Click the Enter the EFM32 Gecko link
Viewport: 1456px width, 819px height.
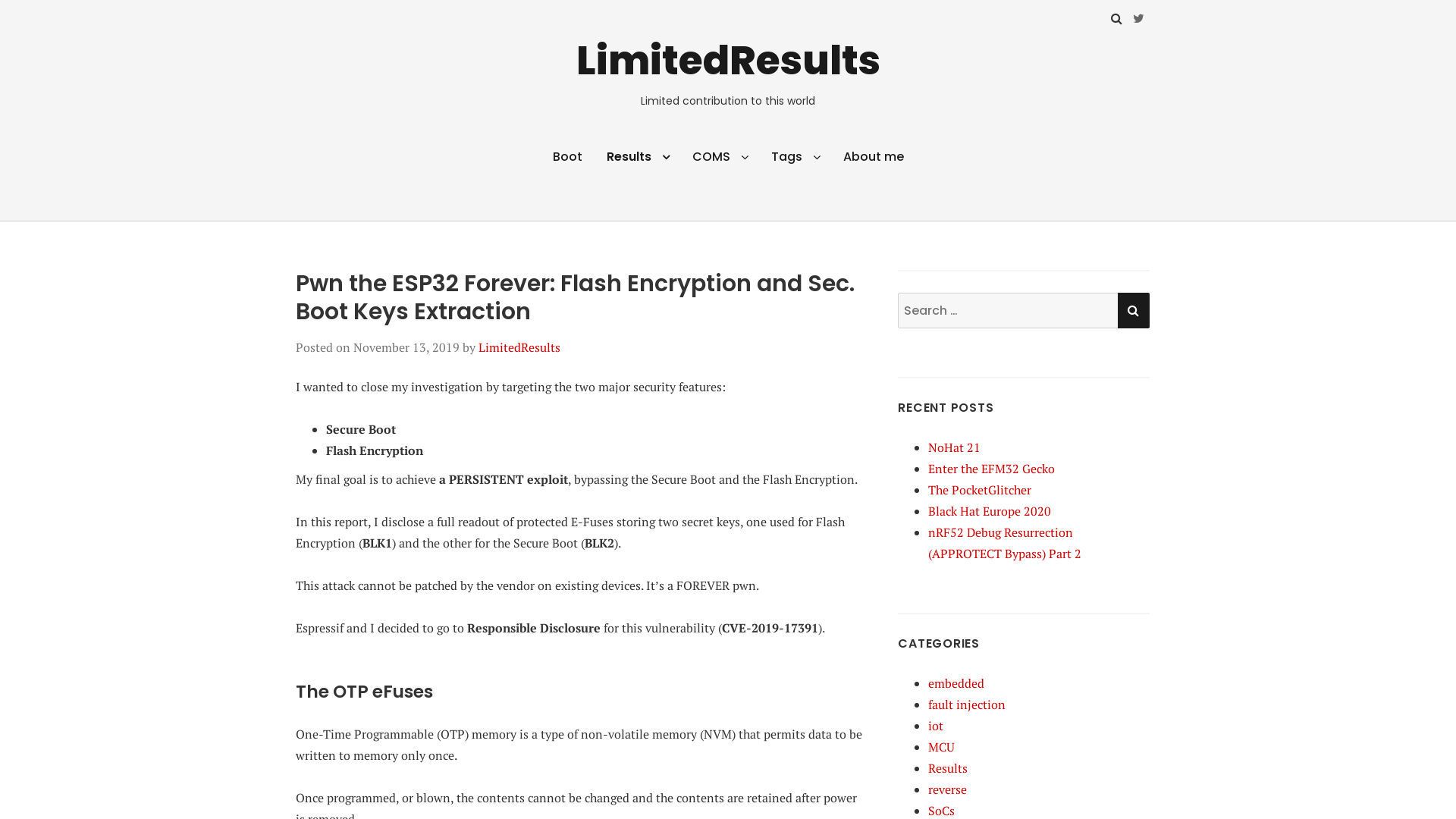[991, 468]
